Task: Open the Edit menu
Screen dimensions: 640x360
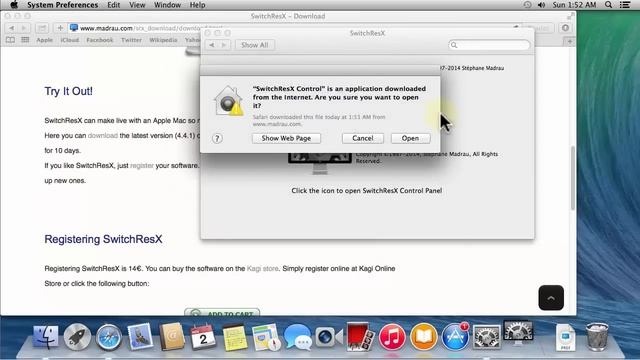Action: pos(113,5)
